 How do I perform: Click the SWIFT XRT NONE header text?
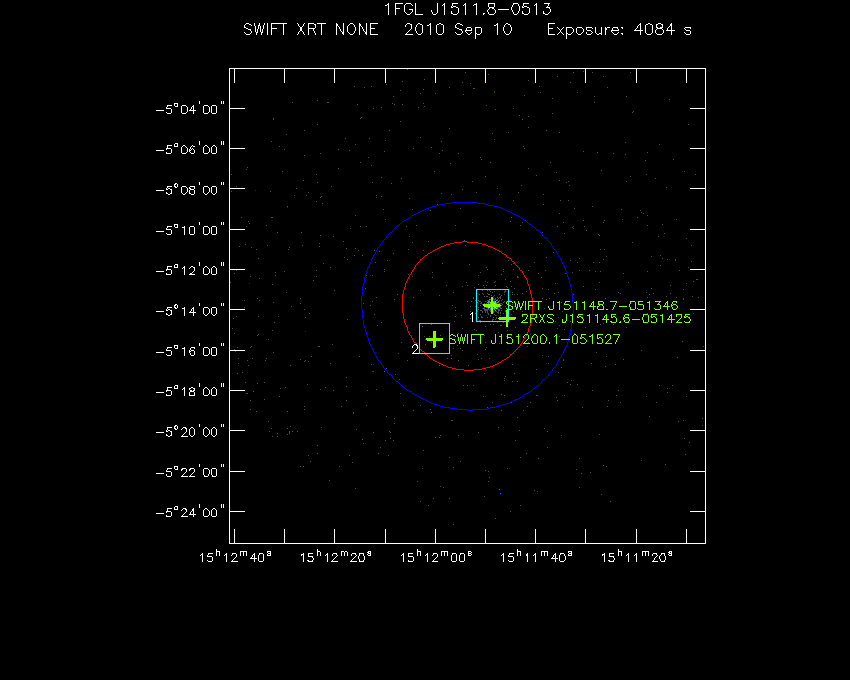tap(311, 29)
